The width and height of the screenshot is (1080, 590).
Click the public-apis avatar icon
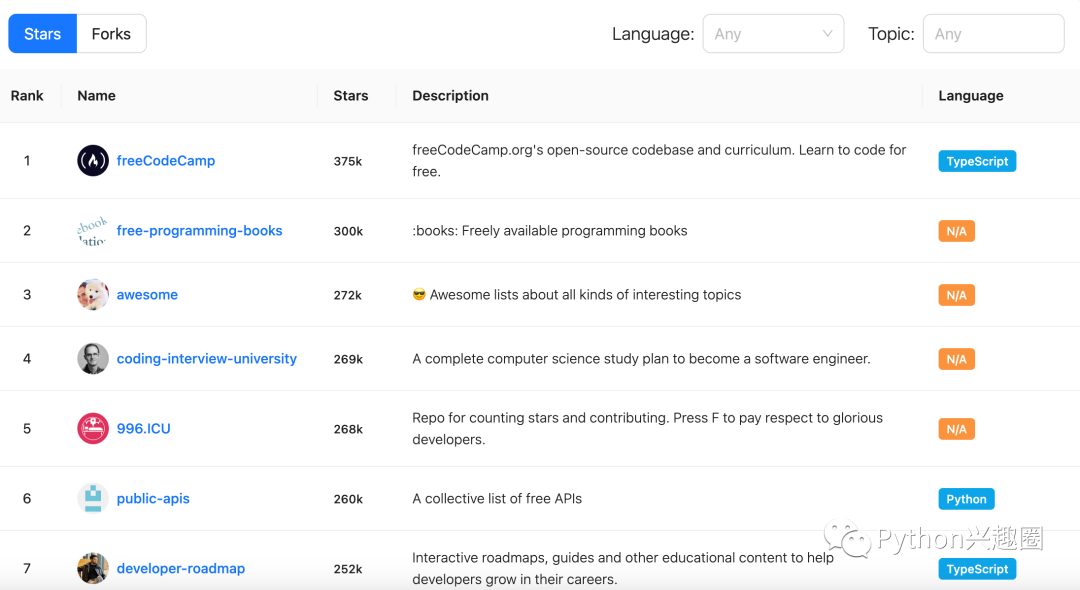(93, 499)
